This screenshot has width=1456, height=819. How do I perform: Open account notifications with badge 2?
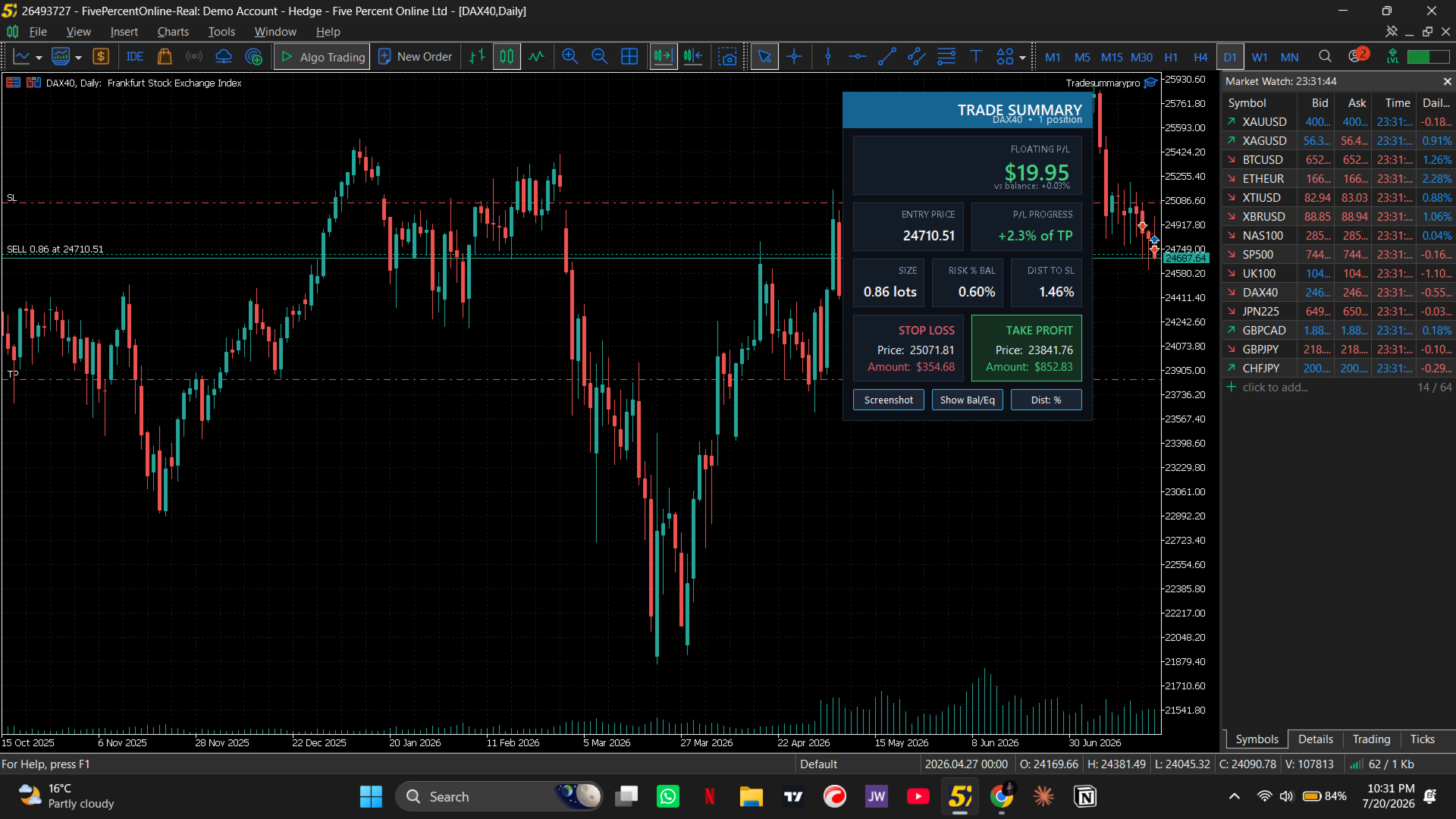tap(1357, 55)
